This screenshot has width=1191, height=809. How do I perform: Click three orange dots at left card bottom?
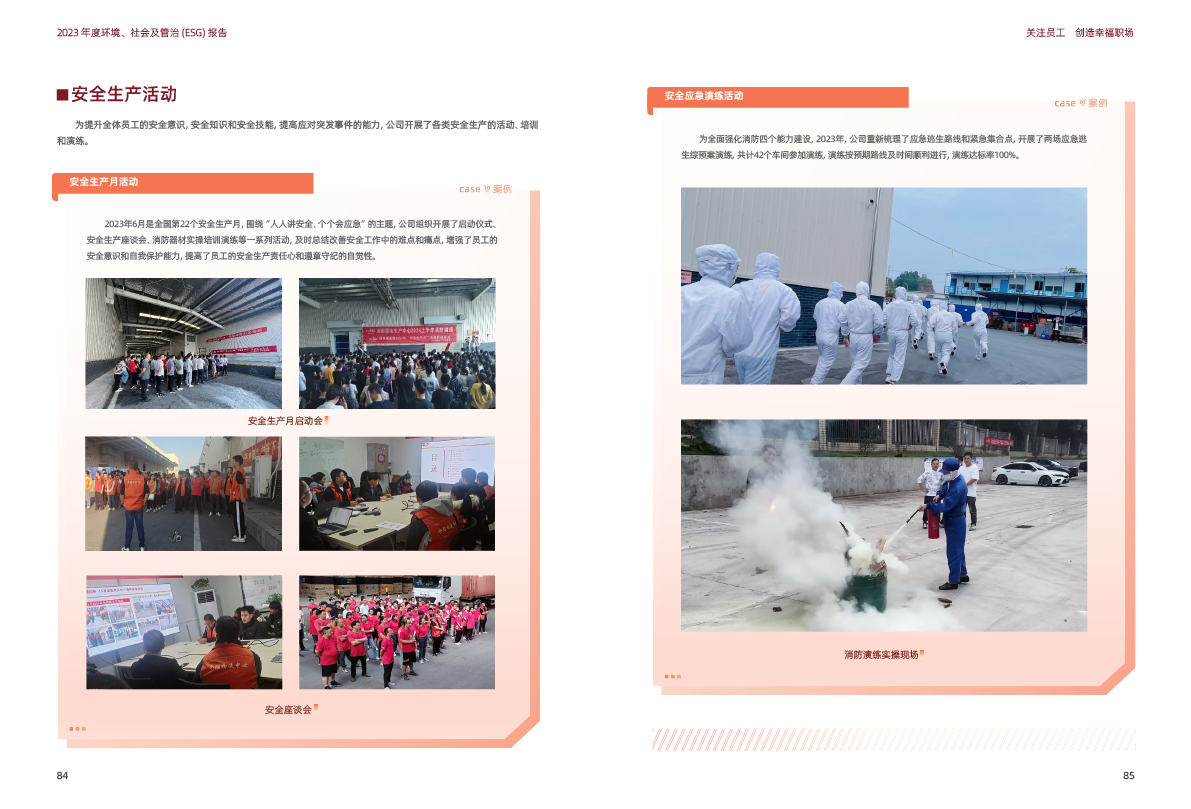click(x=77, y=729)
